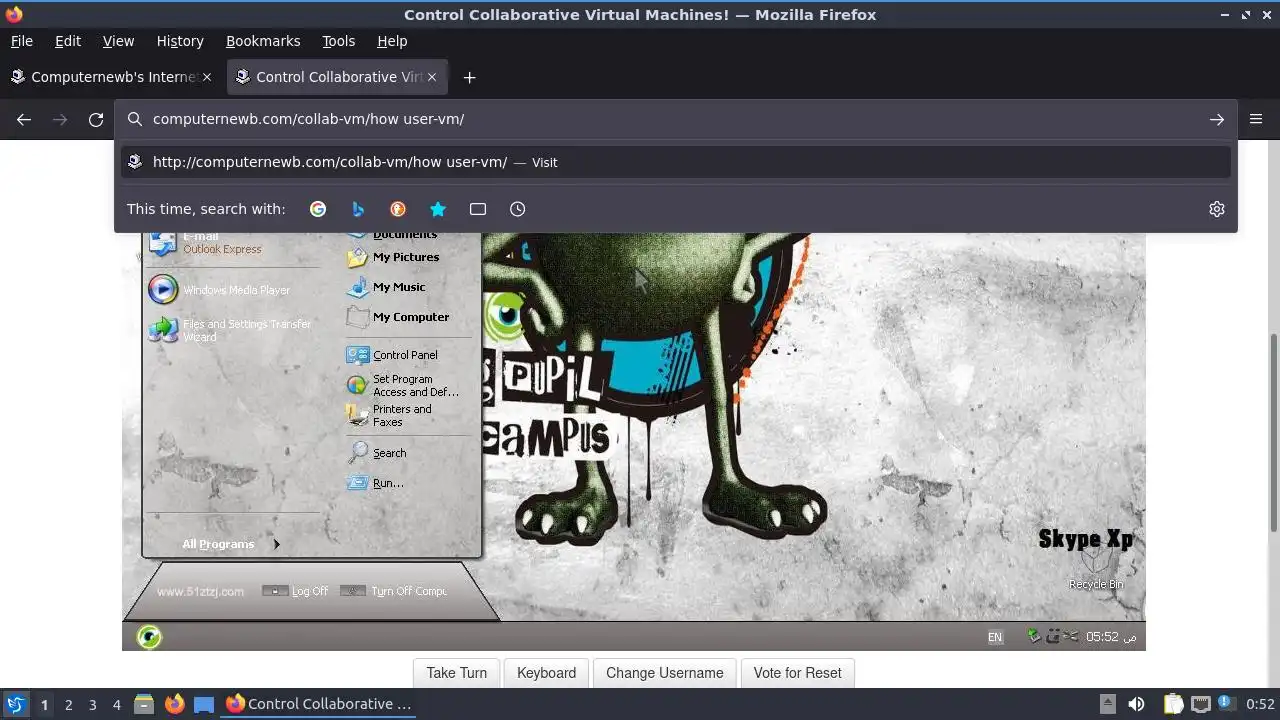The width and height of the screenshot is (1280, 720).
Task: Open Run... in XP start menu
Action: tap(375, 483)
